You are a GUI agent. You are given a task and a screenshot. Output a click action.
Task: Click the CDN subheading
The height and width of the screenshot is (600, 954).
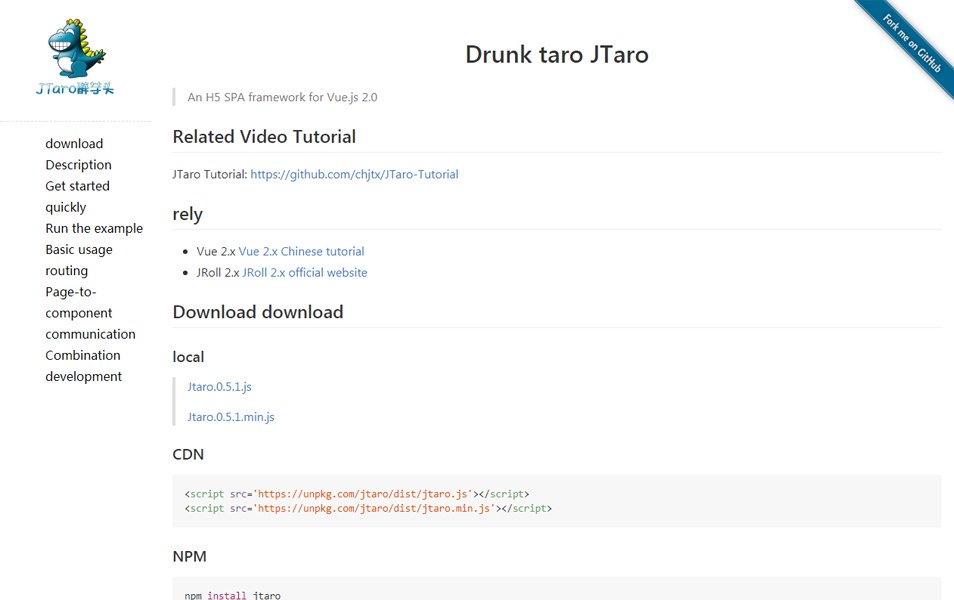click(189, 455)
